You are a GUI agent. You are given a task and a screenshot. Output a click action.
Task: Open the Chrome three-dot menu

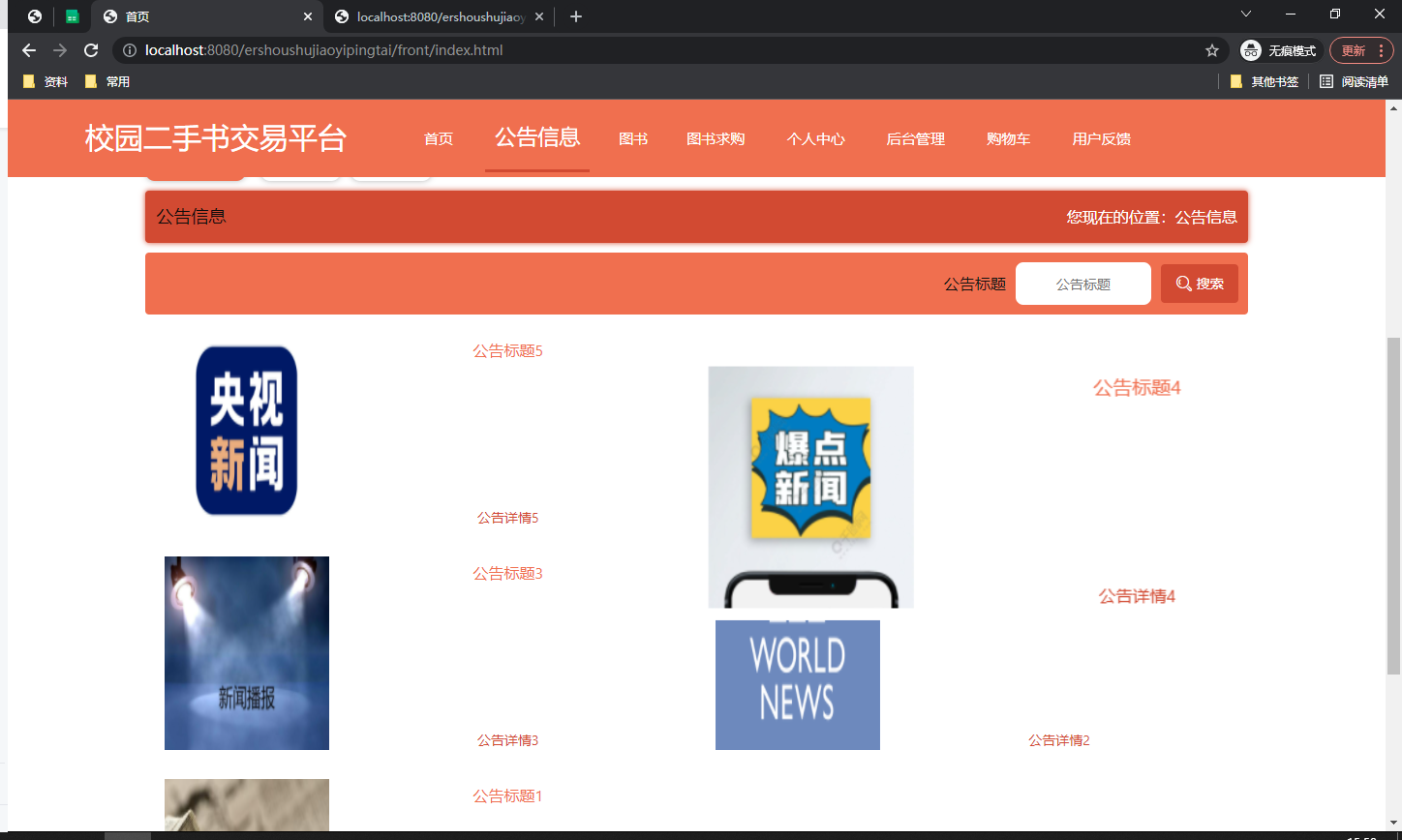pos(1382,50)
